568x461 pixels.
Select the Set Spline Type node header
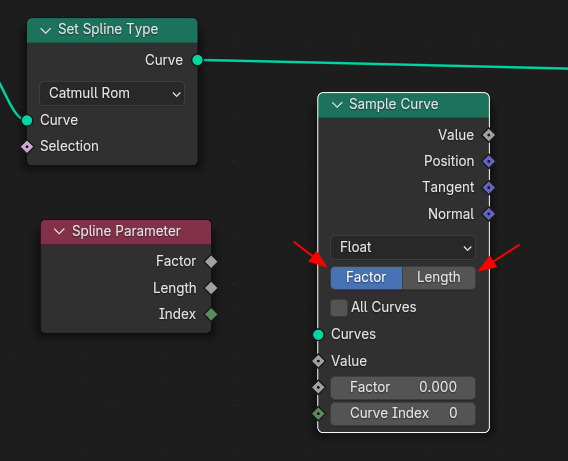pos(112,30)
